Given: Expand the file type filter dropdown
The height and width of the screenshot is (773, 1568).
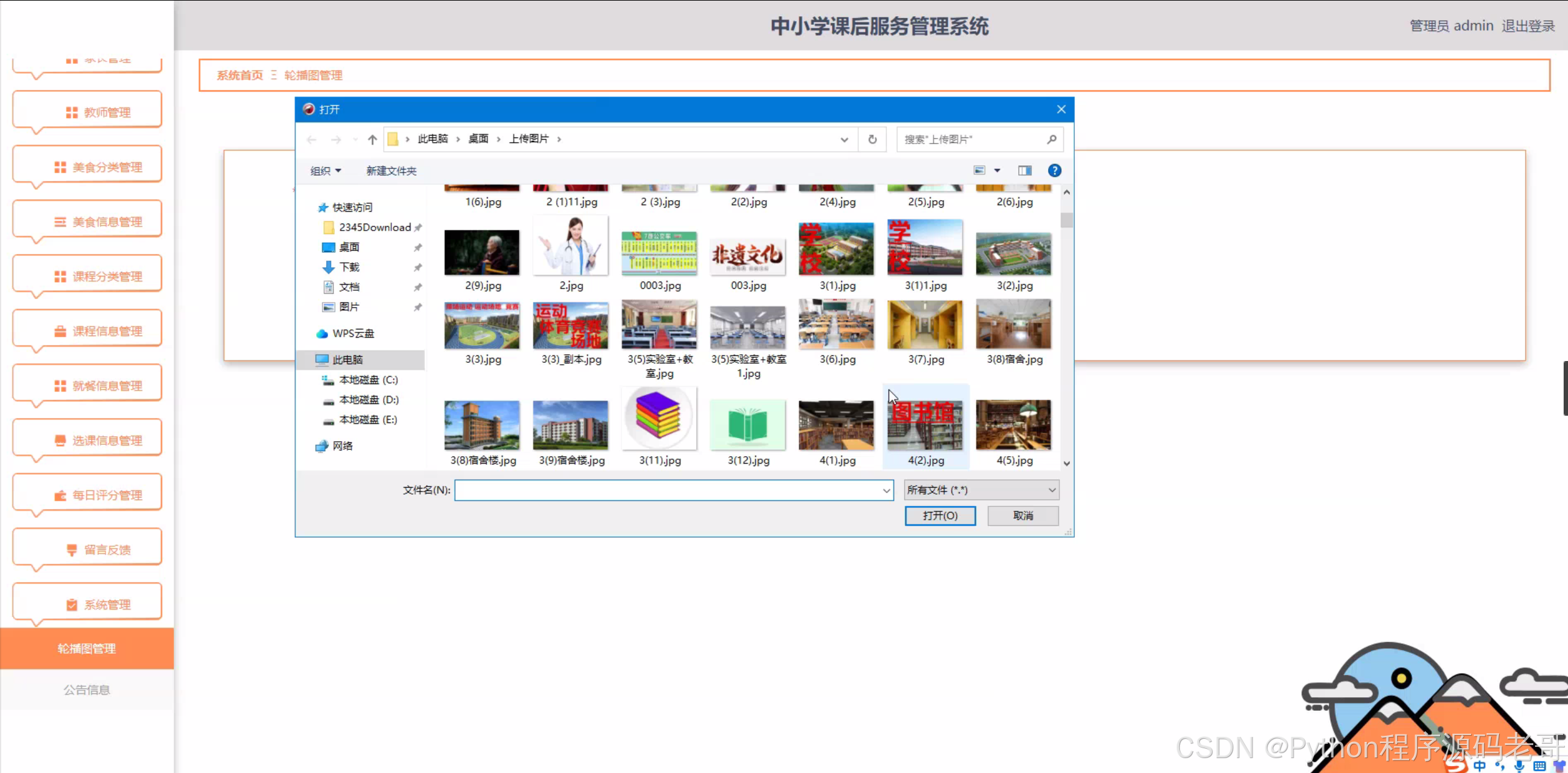Looking at the screenshot, I should point(1051,490).
